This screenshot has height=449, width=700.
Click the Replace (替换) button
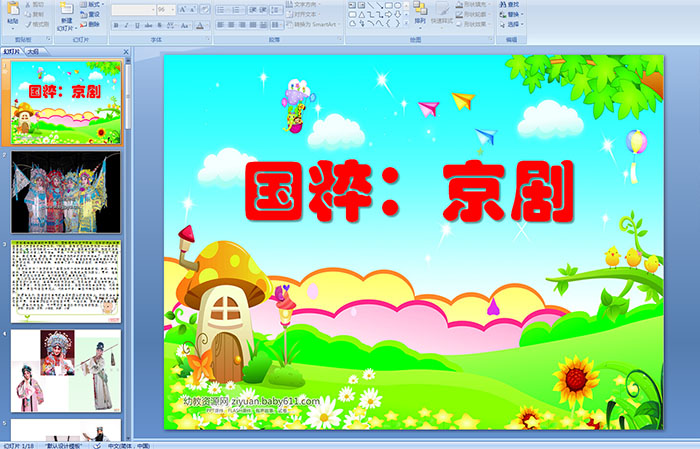[512, 14]
